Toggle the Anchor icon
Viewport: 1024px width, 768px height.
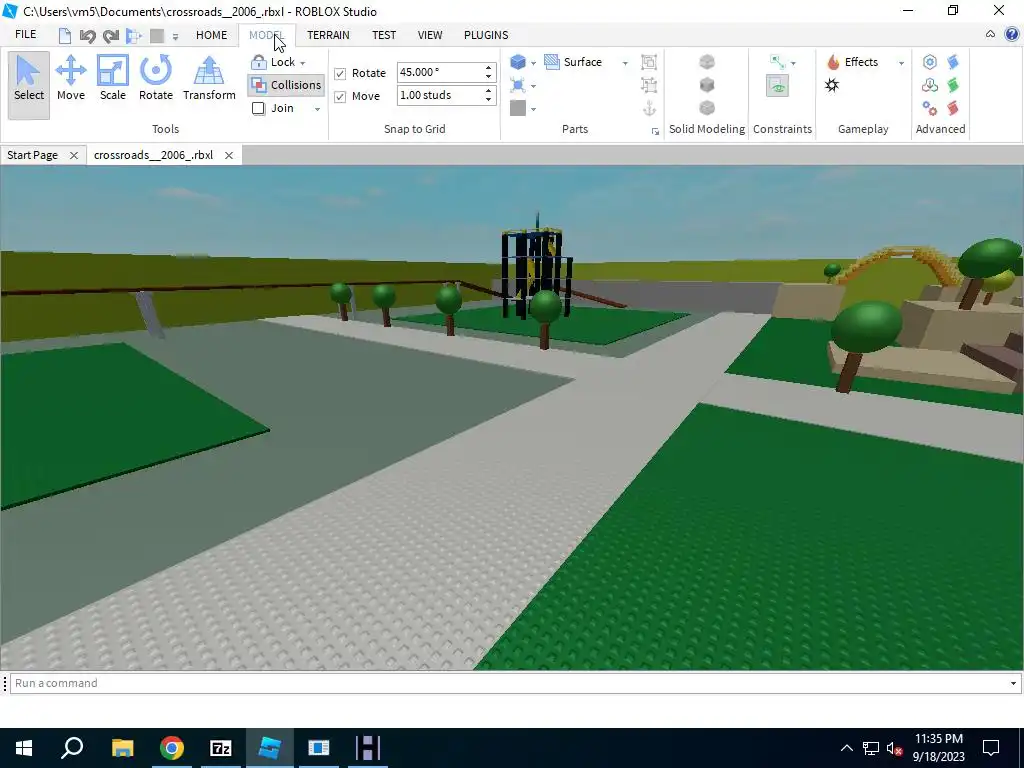pos(649,108)
